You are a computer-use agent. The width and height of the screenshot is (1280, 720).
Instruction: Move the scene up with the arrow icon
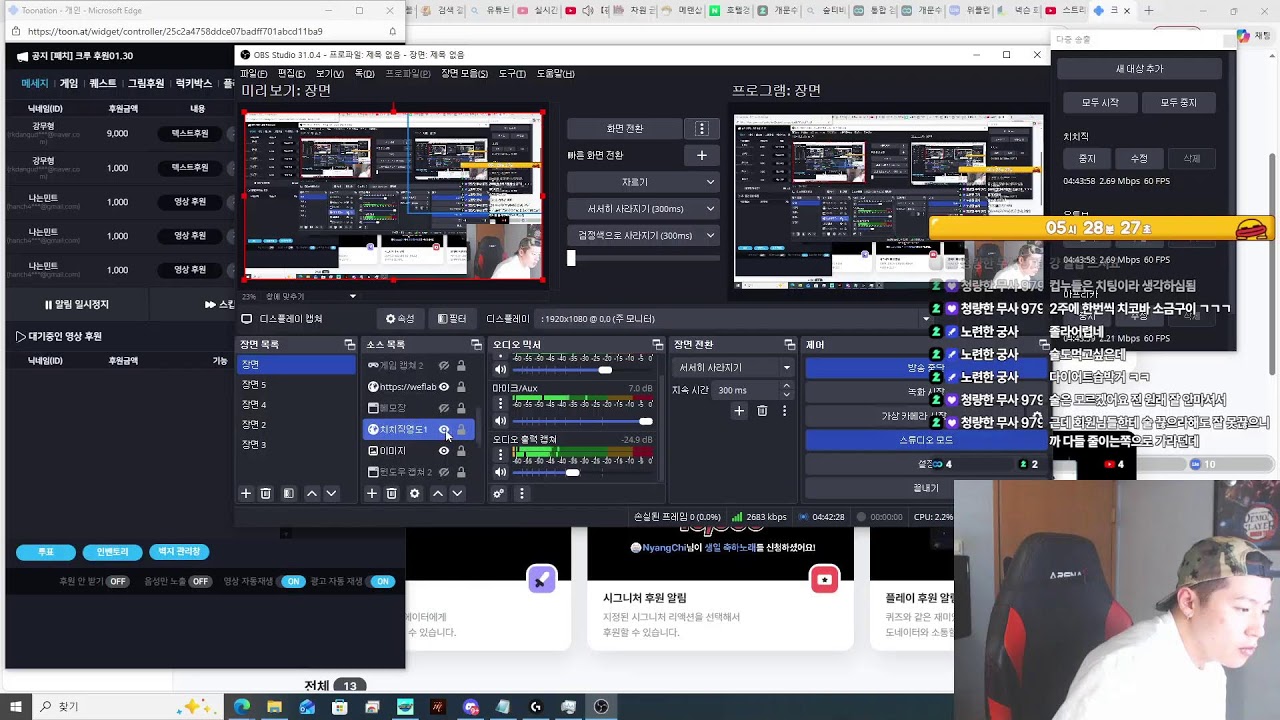(x=312, y=493)
